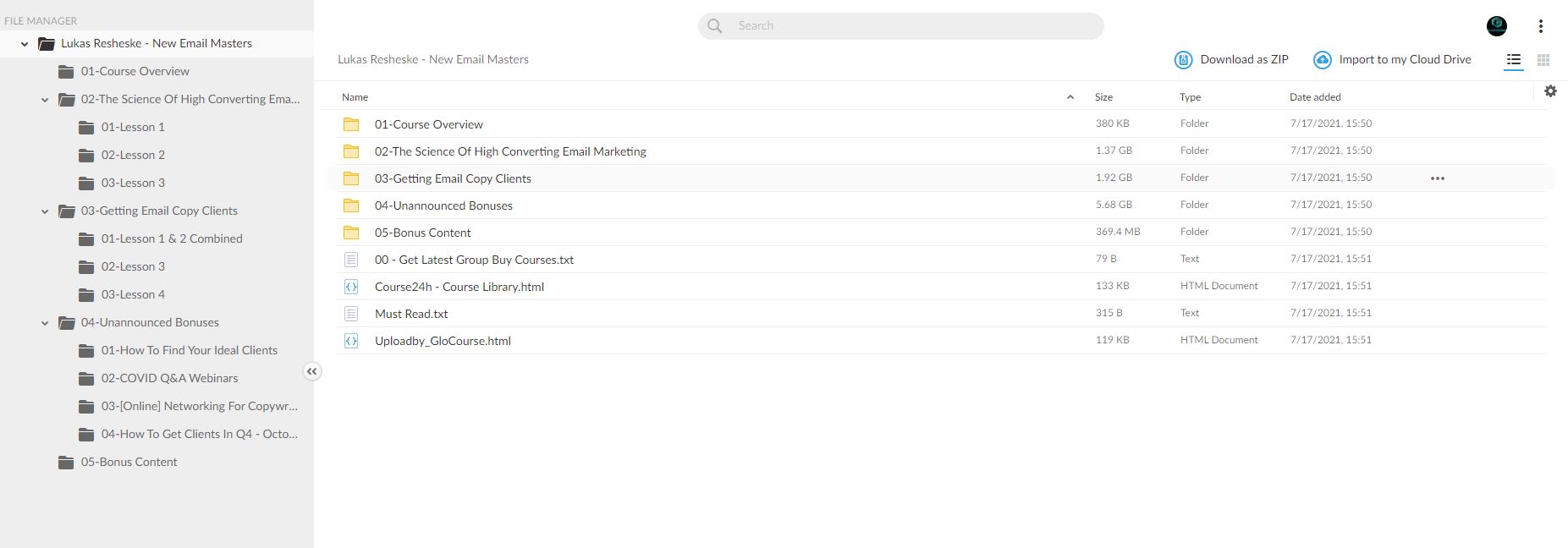1568x548 pixels.
Task: Switch to grid thumbnail view
Action: point(1543,60)
